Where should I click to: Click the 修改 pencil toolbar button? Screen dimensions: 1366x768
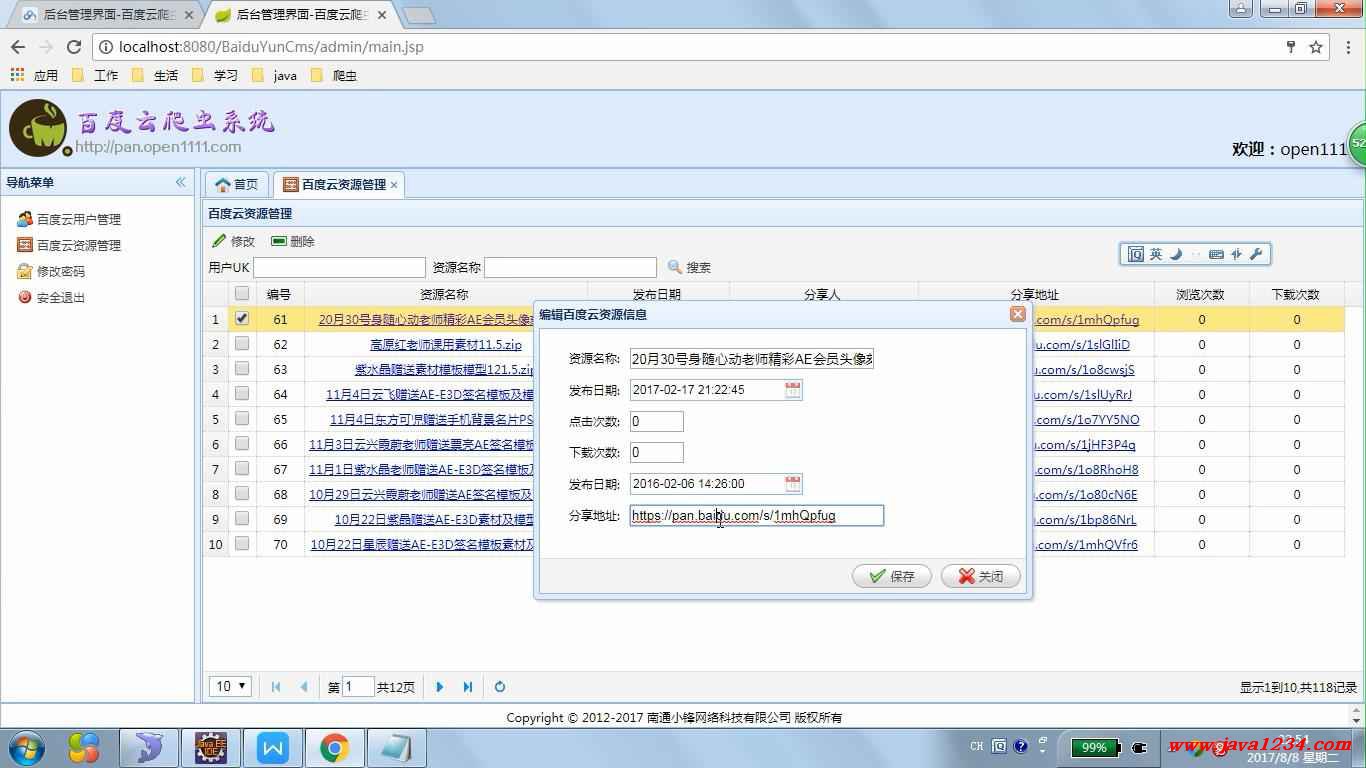(x=233, y=241)
